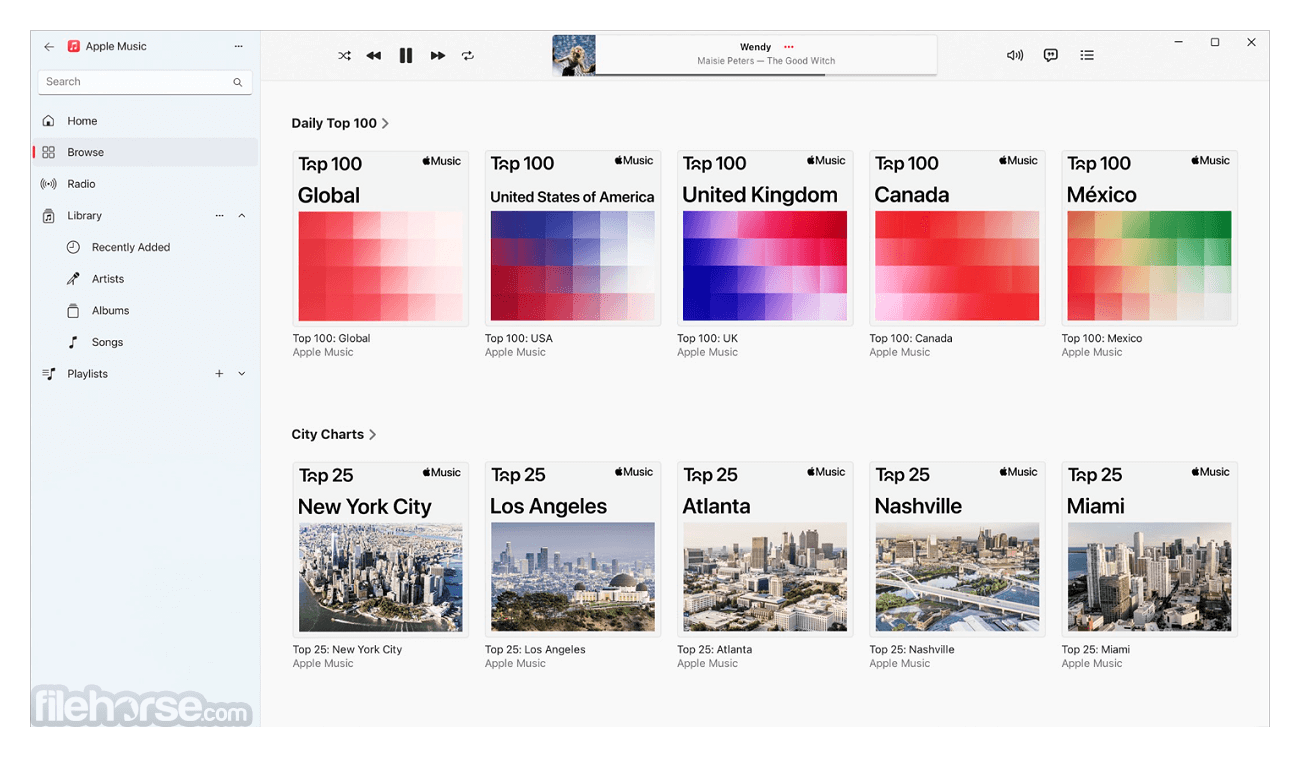Open the Apple Music header three-dots menu
Screen dimensions: 1300x757
click(238, 46)
